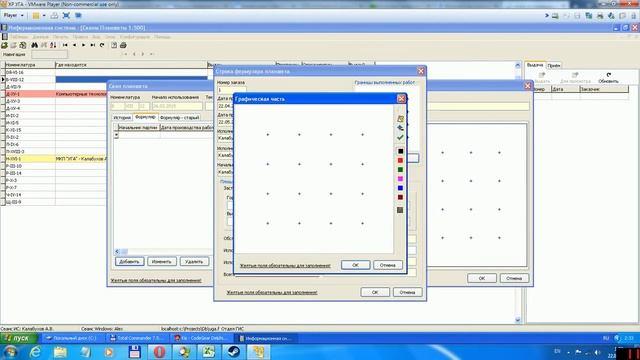The image size is (640, 360).
Task: Select the magenta color swatch
Action: coord(400,179)
